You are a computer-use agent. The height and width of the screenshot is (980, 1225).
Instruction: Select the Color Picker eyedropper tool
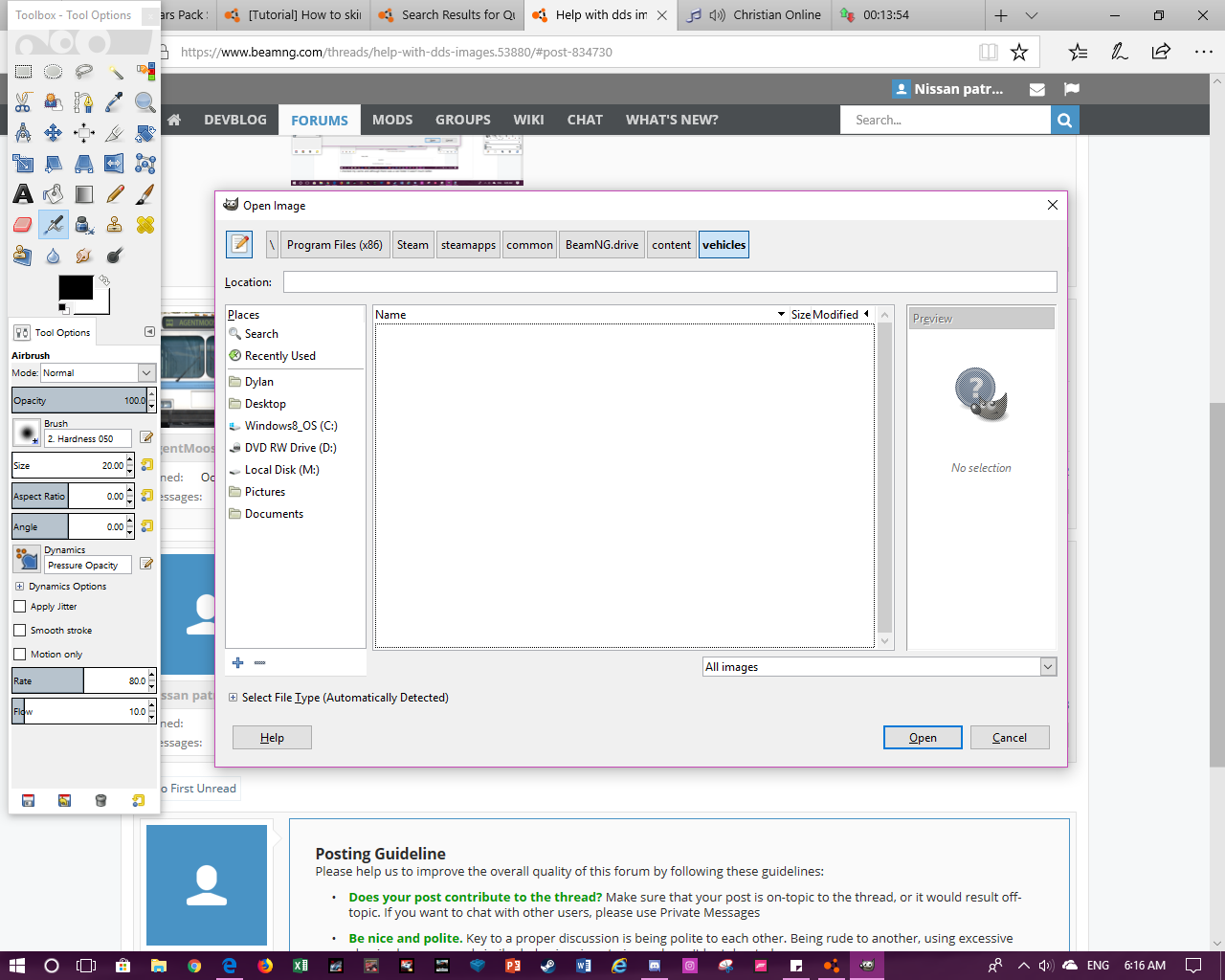point(115,102)
